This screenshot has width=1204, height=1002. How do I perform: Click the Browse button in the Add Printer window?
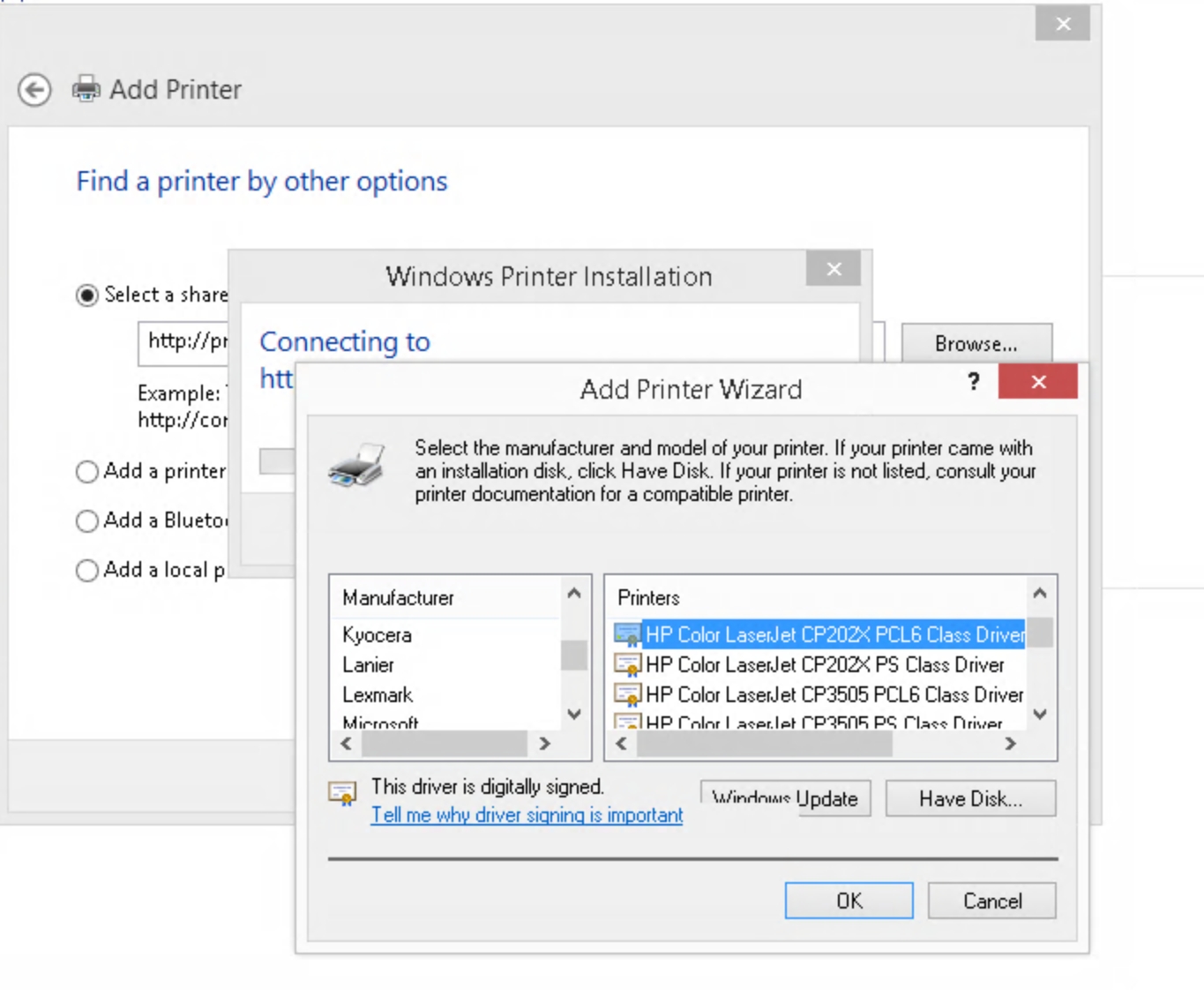pyautogui.click(x=976, y=343)
